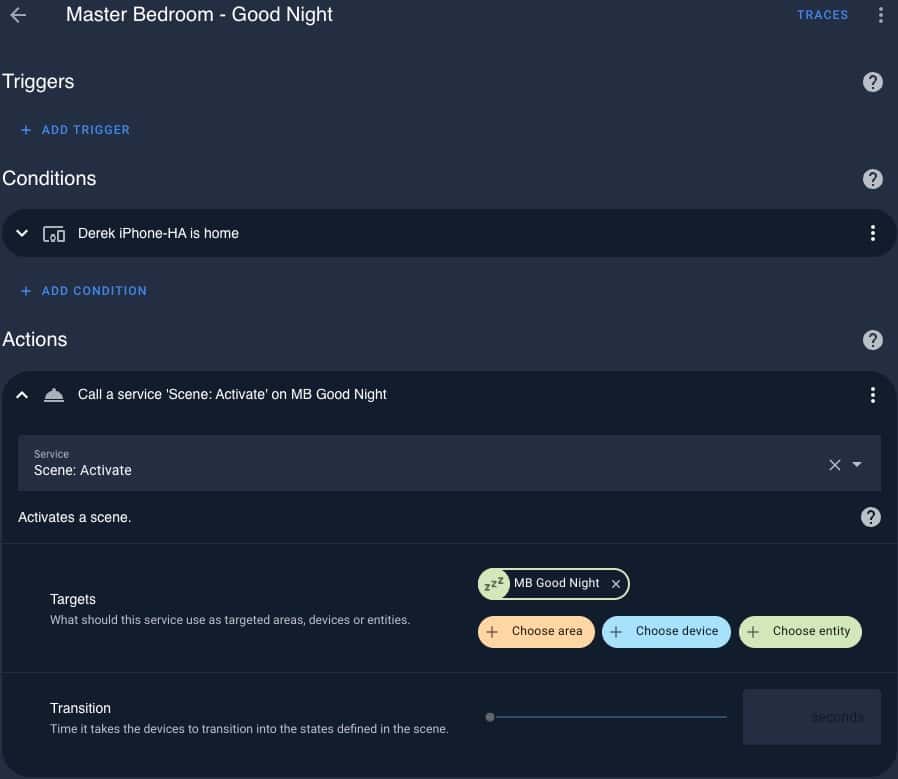Screen dimensions: 898x779
Task: Expand the Derek iPhone-HA is home condition
Action: (22, 233)
